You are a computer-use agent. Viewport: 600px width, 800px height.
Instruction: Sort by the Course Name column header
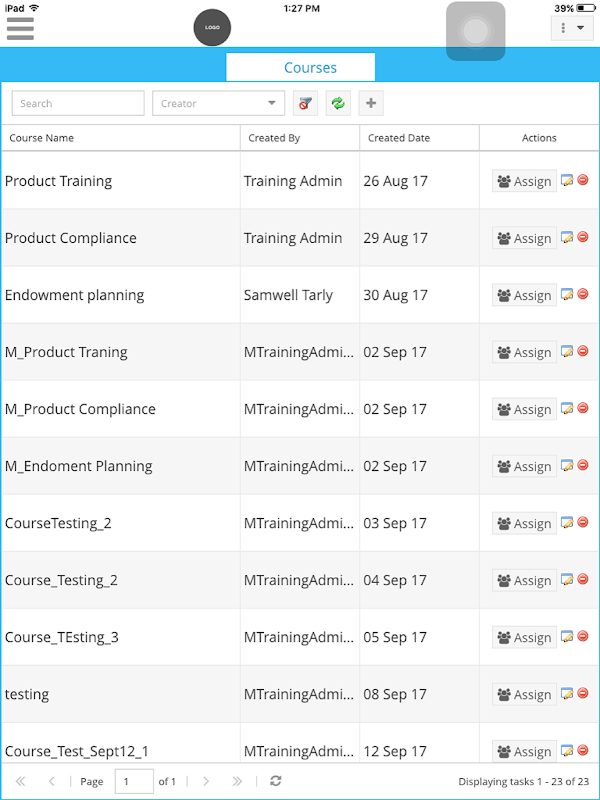click(x=42, y=138)
